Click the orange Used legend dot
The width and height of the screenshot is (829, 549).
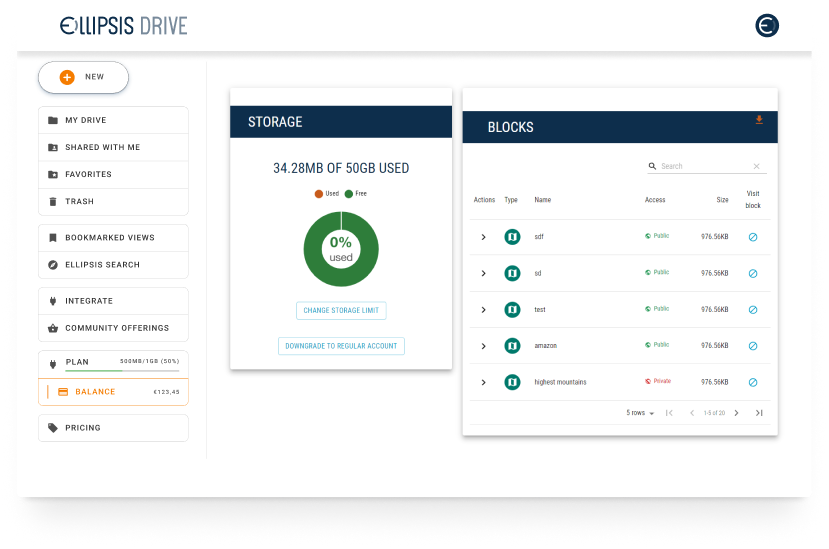[x=319, y=194]
